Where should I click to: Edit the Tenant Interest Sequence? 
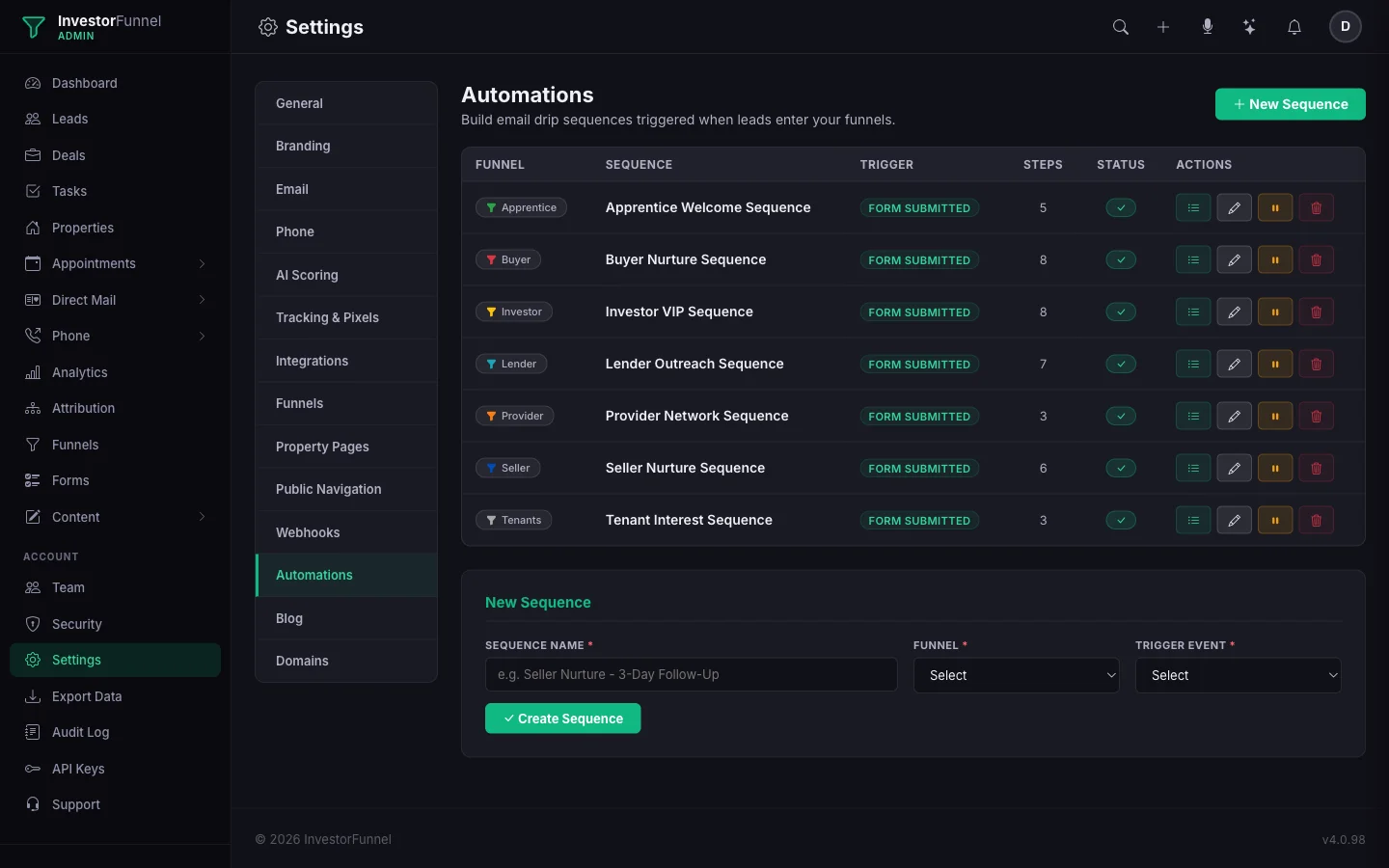click(x=1234, y=521)
